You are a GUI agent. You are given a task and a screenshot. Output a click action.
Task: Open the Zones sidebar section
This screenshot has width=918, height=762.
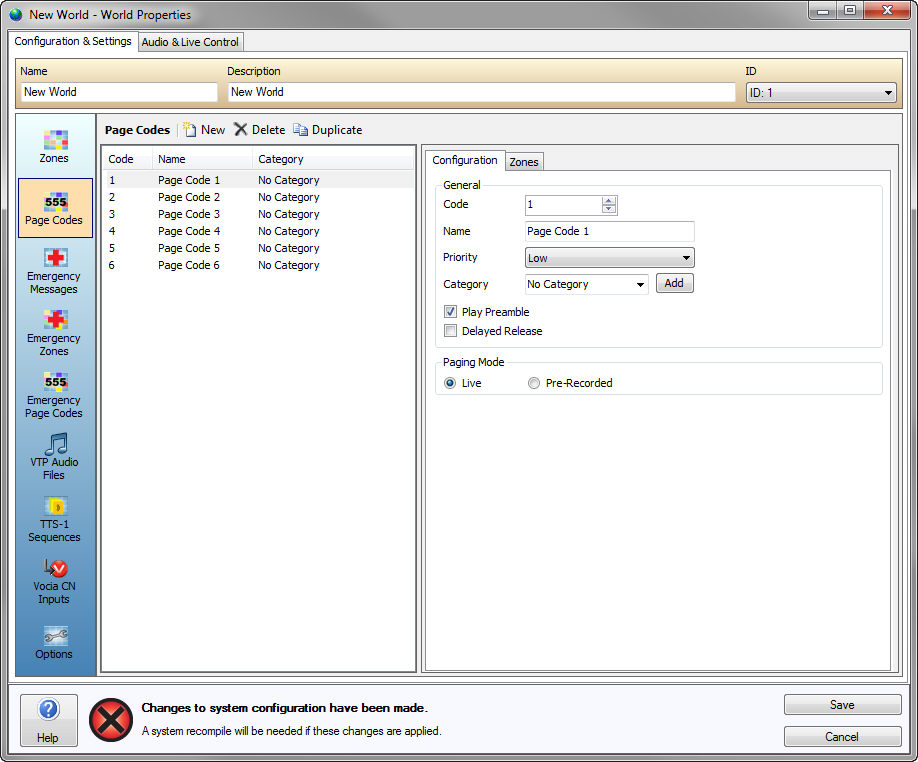(54, 146)
